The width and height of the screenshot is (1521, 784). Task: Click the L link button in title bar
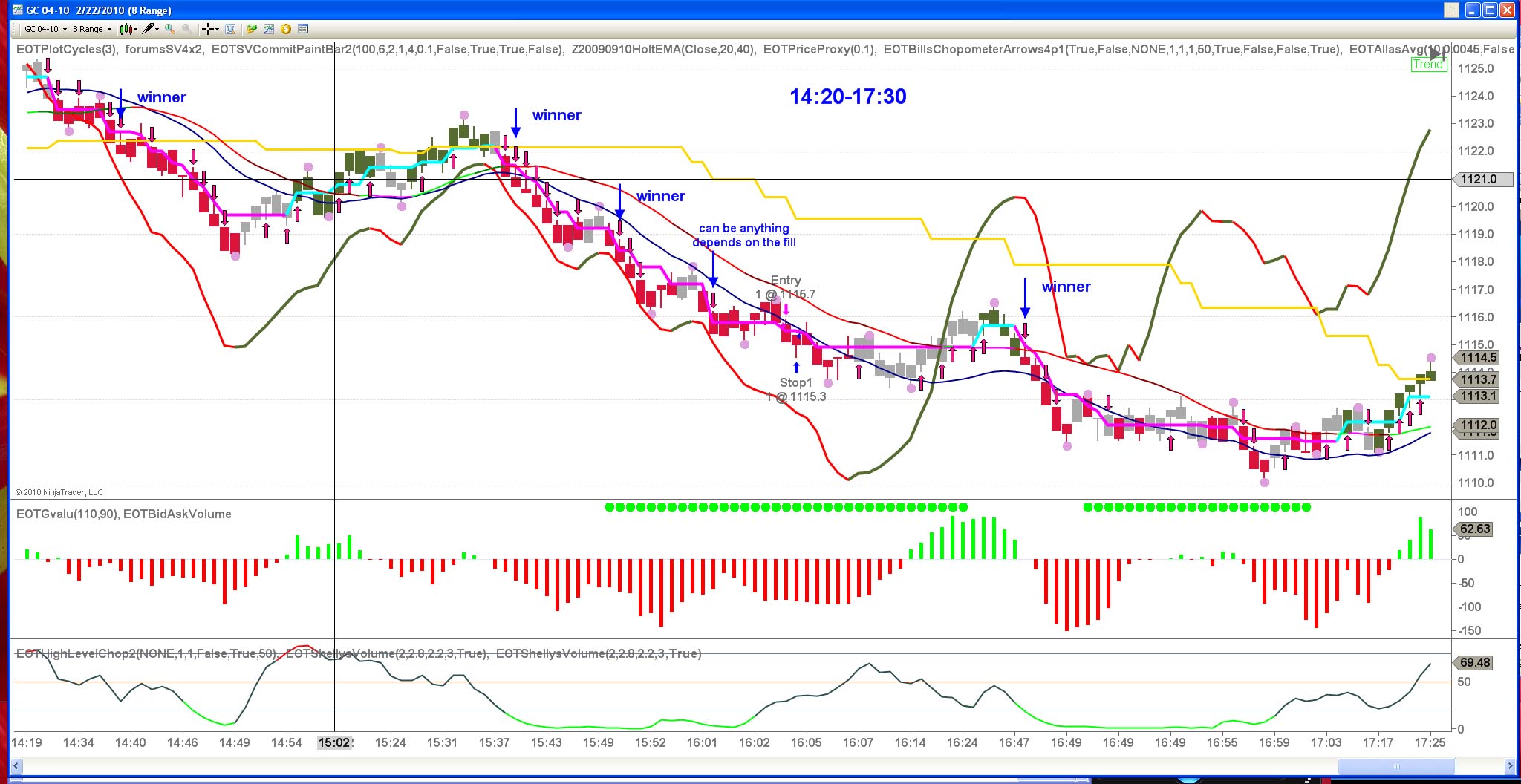pyautogui.click(x=1450, y=10)
